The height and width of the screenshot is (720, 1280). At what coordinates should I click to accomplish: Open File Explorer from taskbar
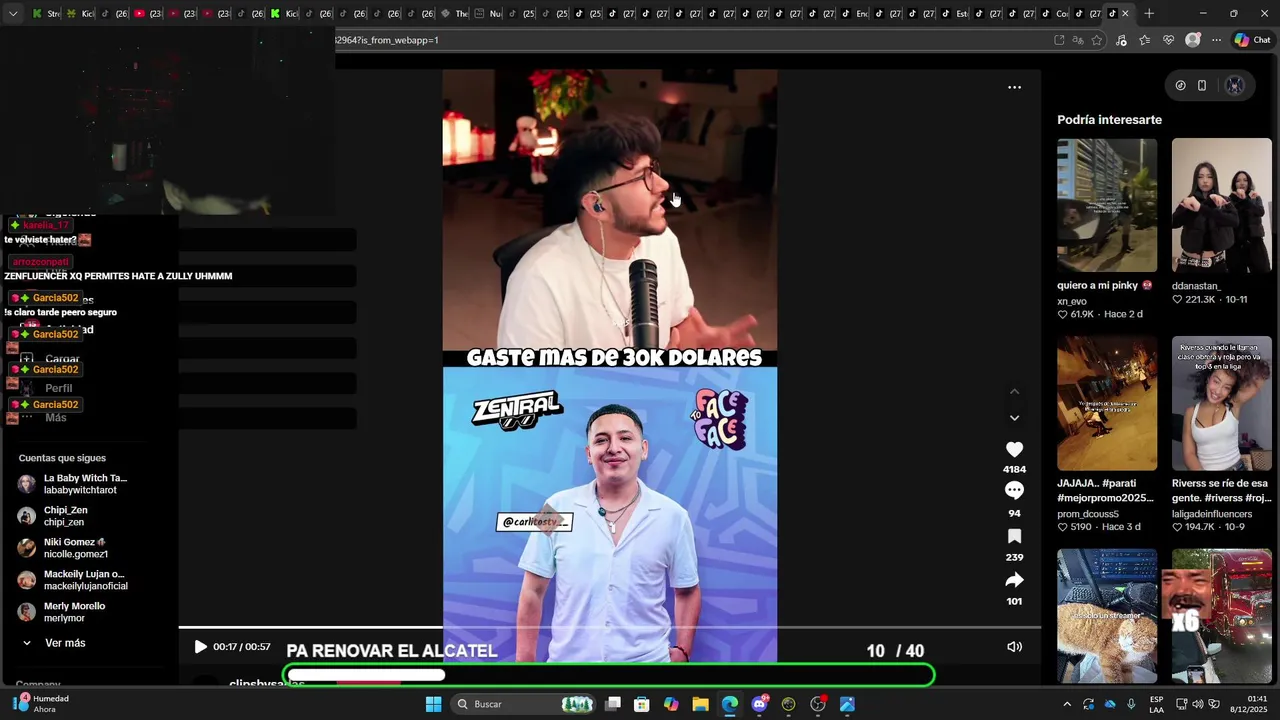(700, 704)
